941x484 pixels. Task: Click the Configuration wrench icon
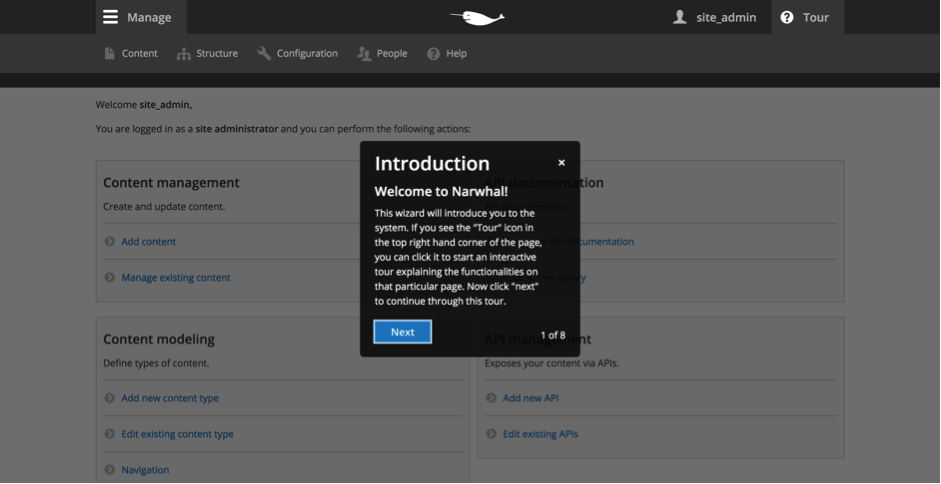coord(264,54)
